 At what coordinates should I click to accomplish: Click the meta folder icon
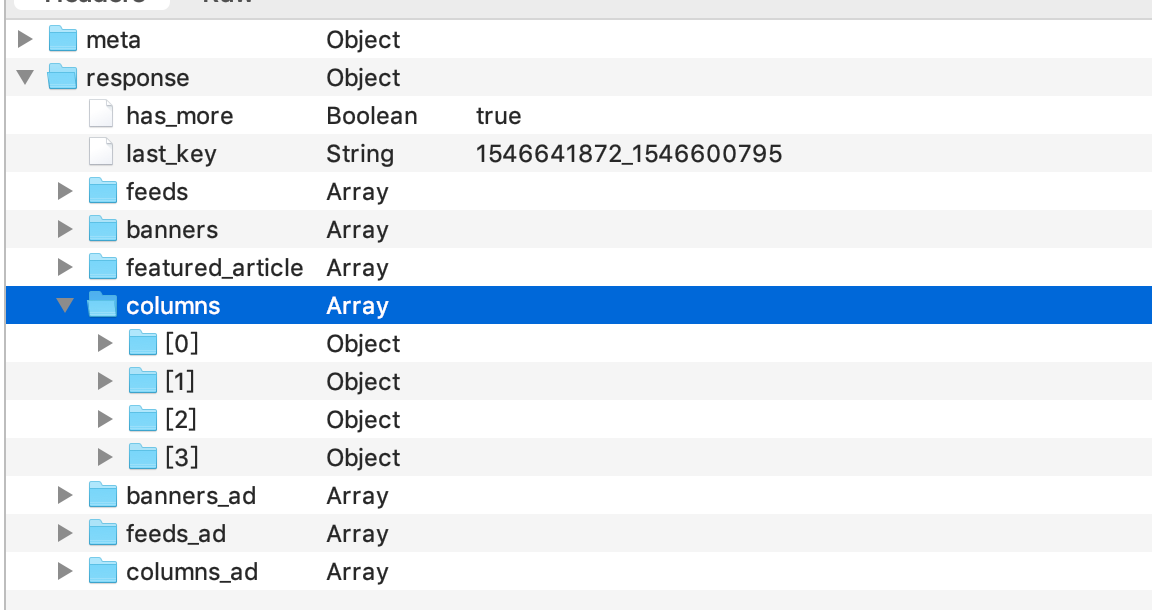coord(63,40)
